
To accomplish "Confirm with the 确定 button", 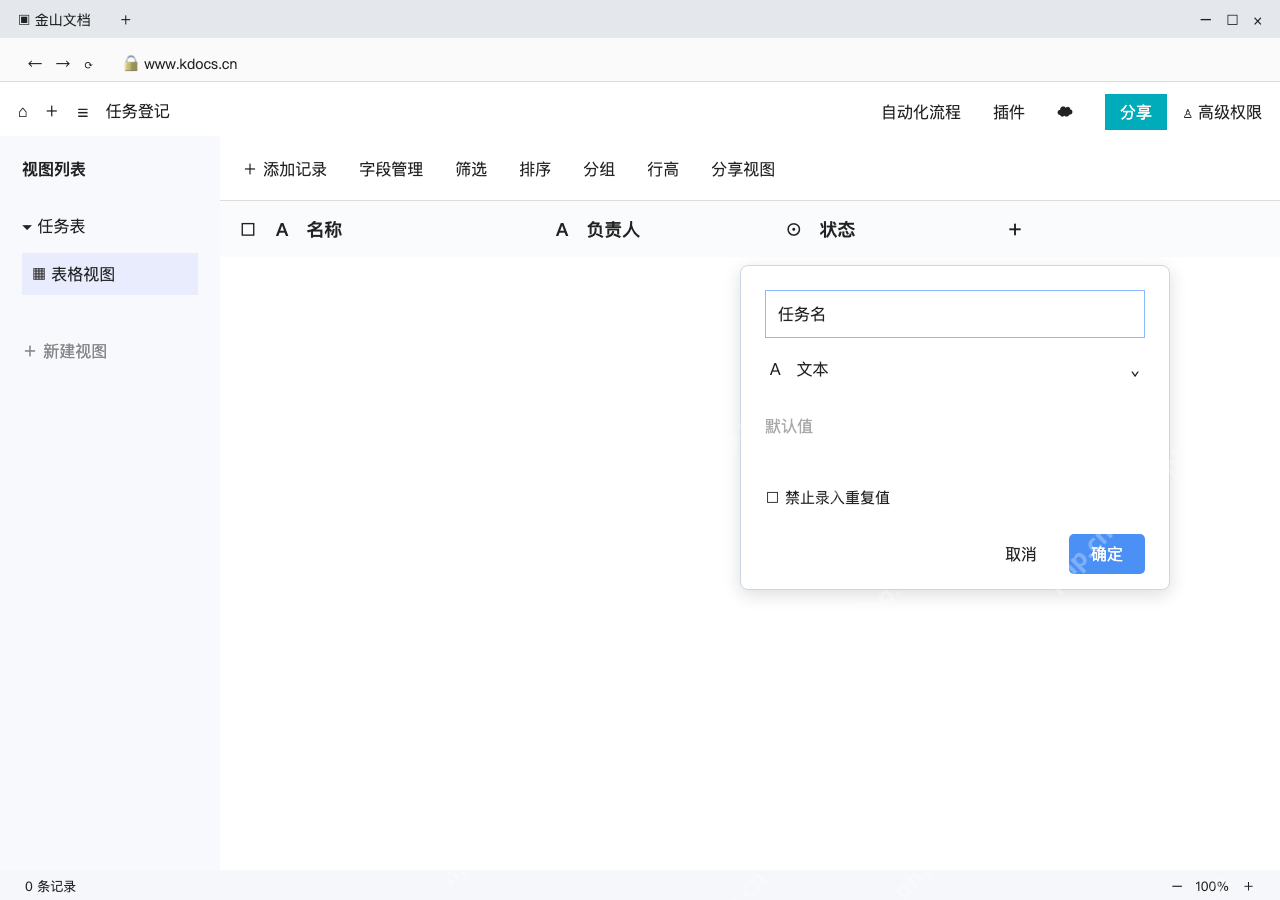I will point(1107,554).
